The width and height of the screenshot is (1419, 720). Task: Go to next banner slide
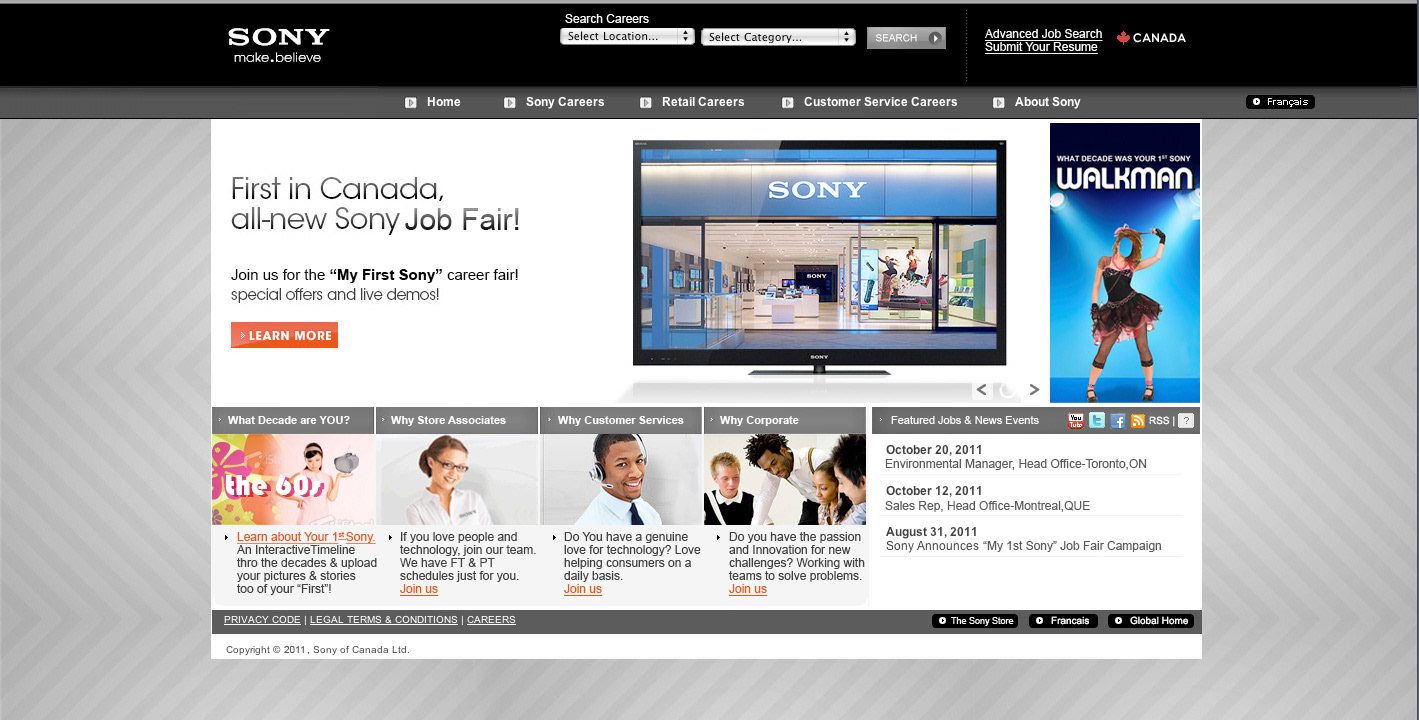pos(1034,390)
